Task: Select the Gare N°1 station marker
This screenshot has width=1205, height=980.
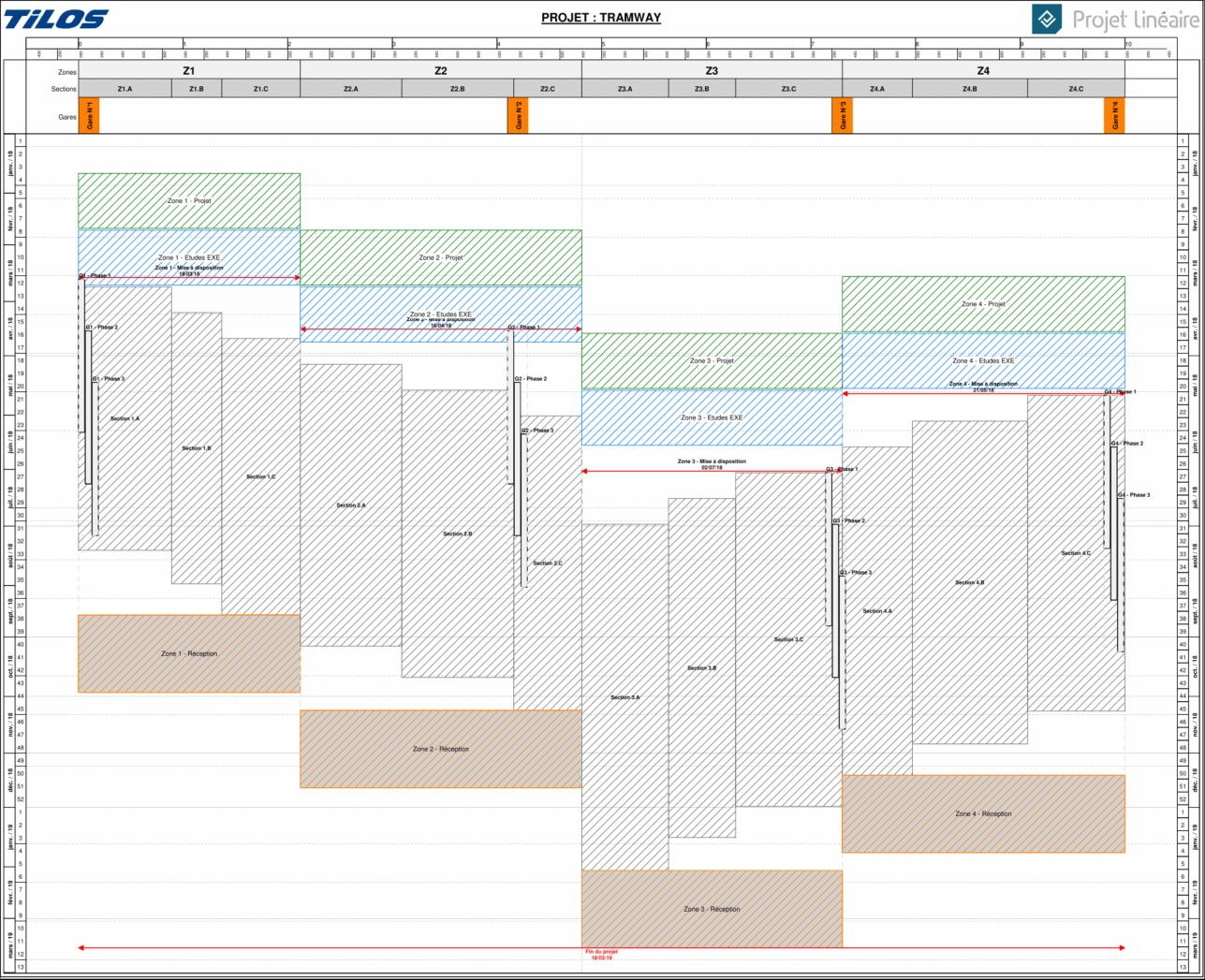Action: point(89,115)
